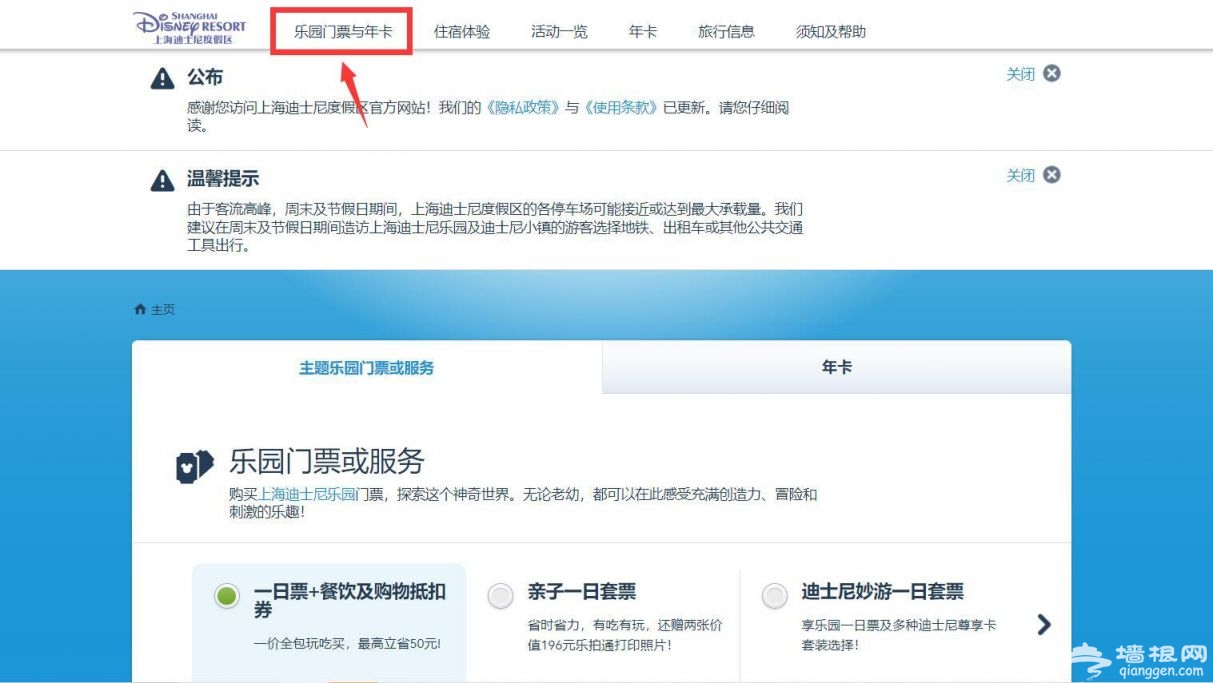Select 一日票+餐饮及购物抵扣券 radio button

[x=227, y=596]
